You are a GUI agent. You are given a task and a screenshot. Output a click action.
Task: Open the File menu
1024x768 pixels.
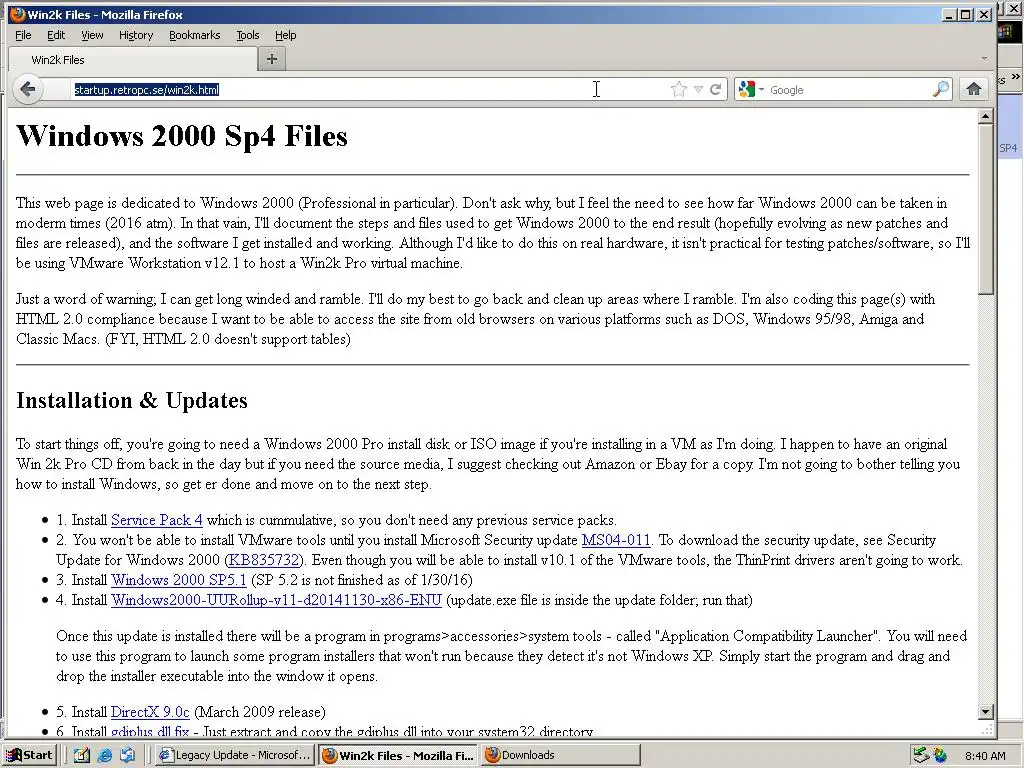pyautogui.click(x=23, y=35)
